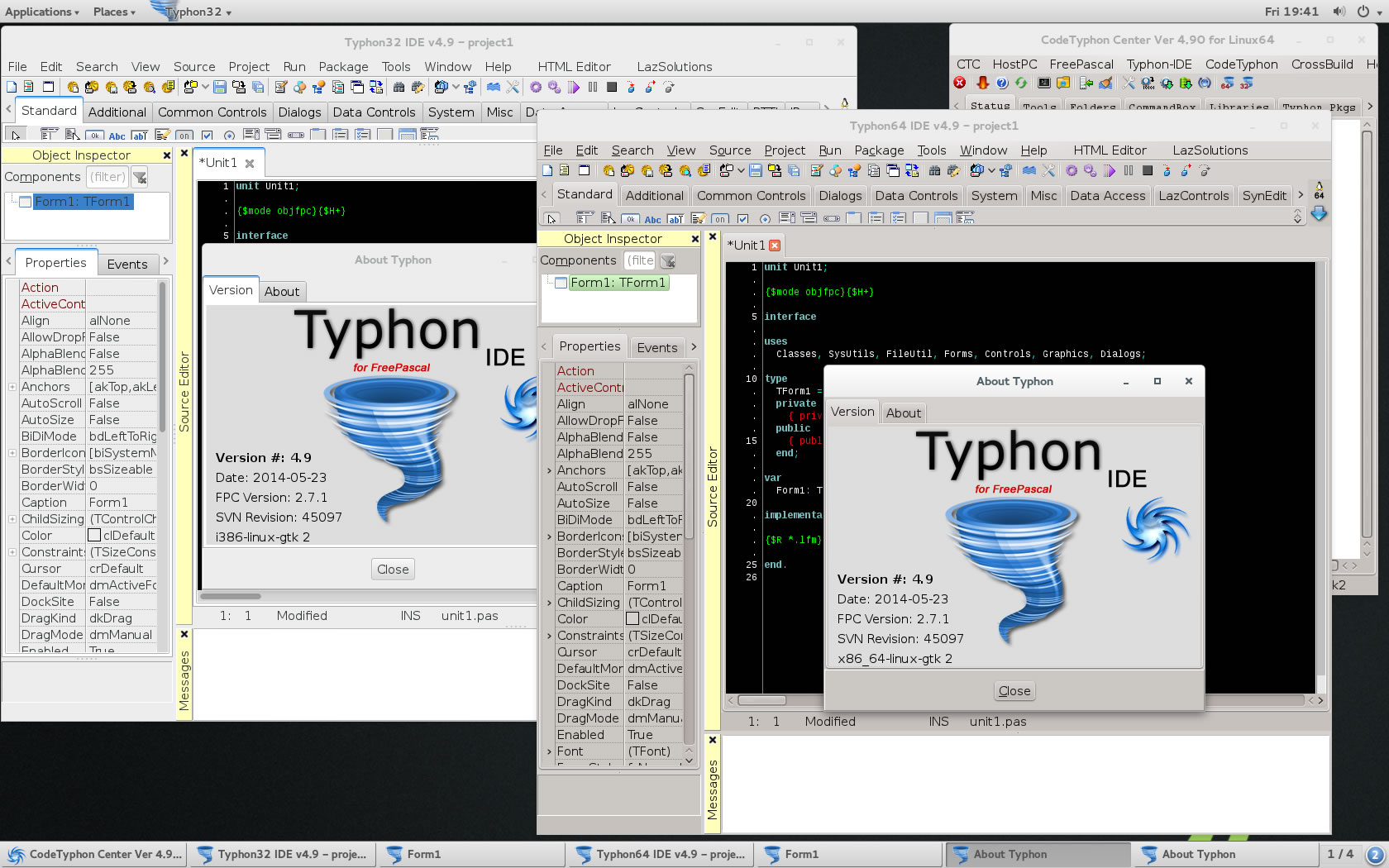Close the Unit1 tab in Typhon32 editor
Screen dimensions: 1389x868
[250, 164]
